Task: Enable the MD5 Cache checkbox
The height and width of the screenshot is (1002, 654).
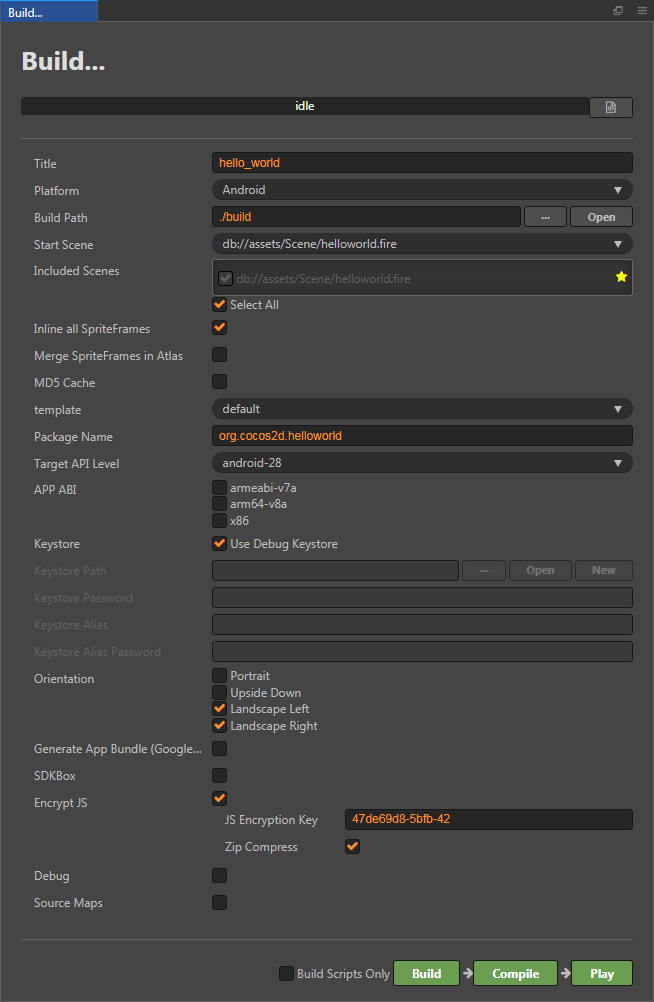Action: coord(219,382)
